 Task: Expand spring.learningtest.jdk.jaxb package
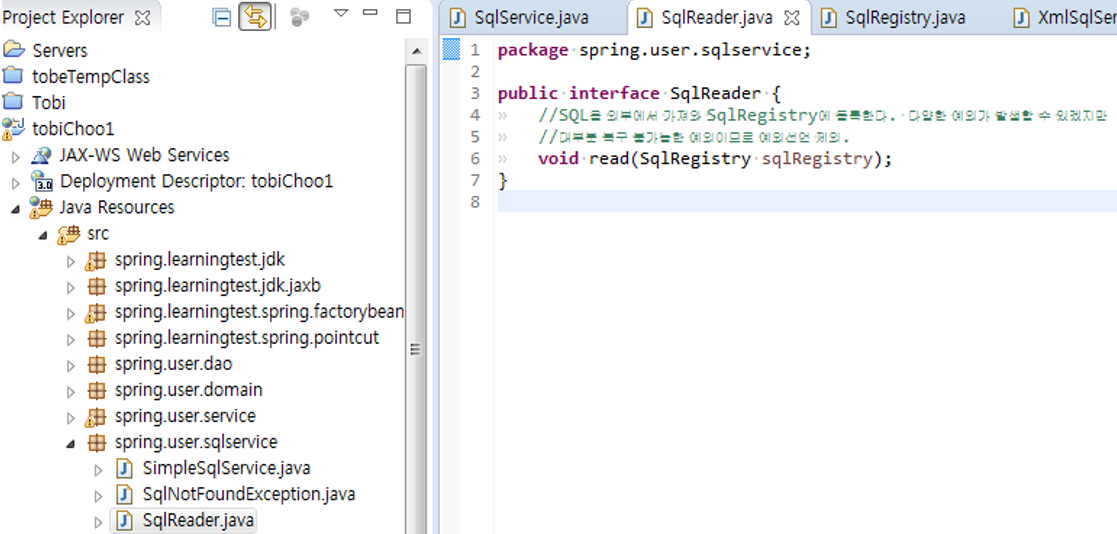71,287
